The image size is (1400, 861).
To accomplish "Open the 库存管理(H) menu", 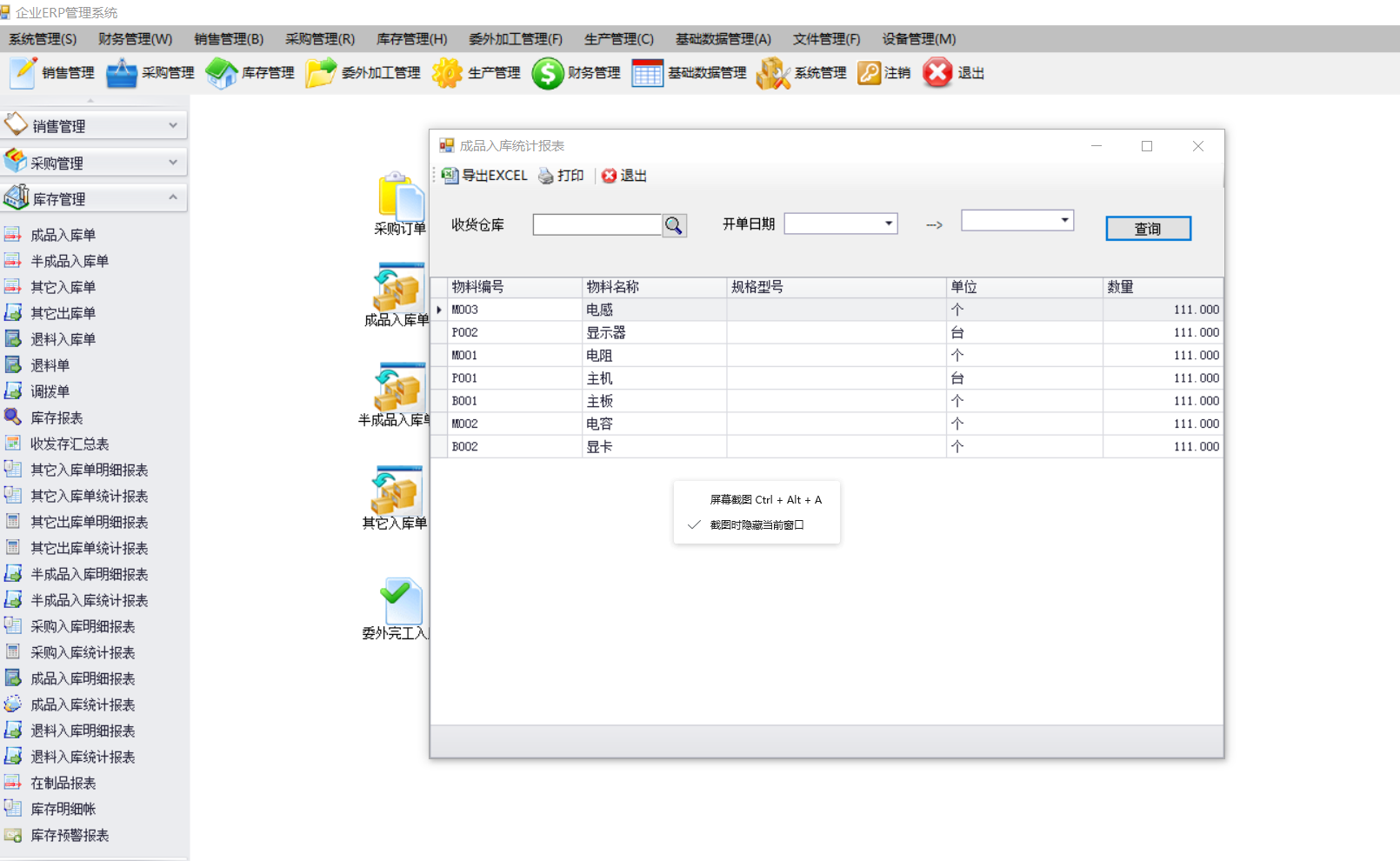I will [410, 38].
